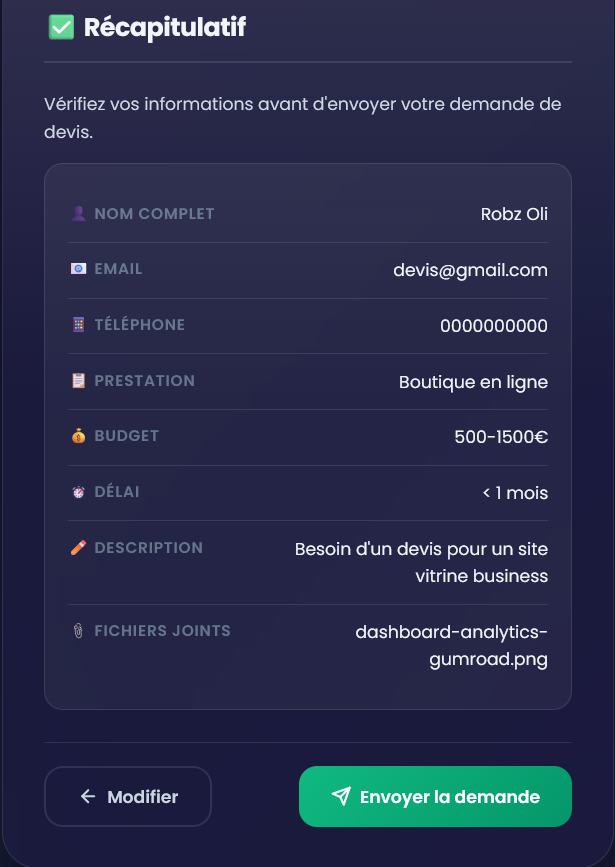Submit with Envoyer la demande button
Viewport: 615px width, 867px height.
tap(435, 797)
